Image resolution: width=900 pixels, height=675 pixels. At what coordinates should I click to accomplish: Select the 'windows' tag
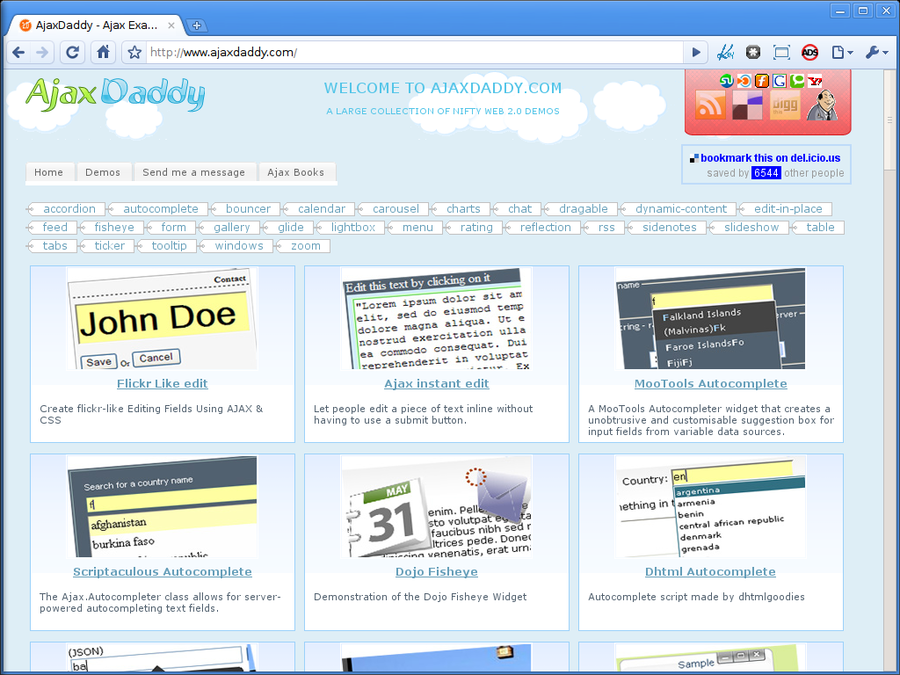tap(236, 246)
